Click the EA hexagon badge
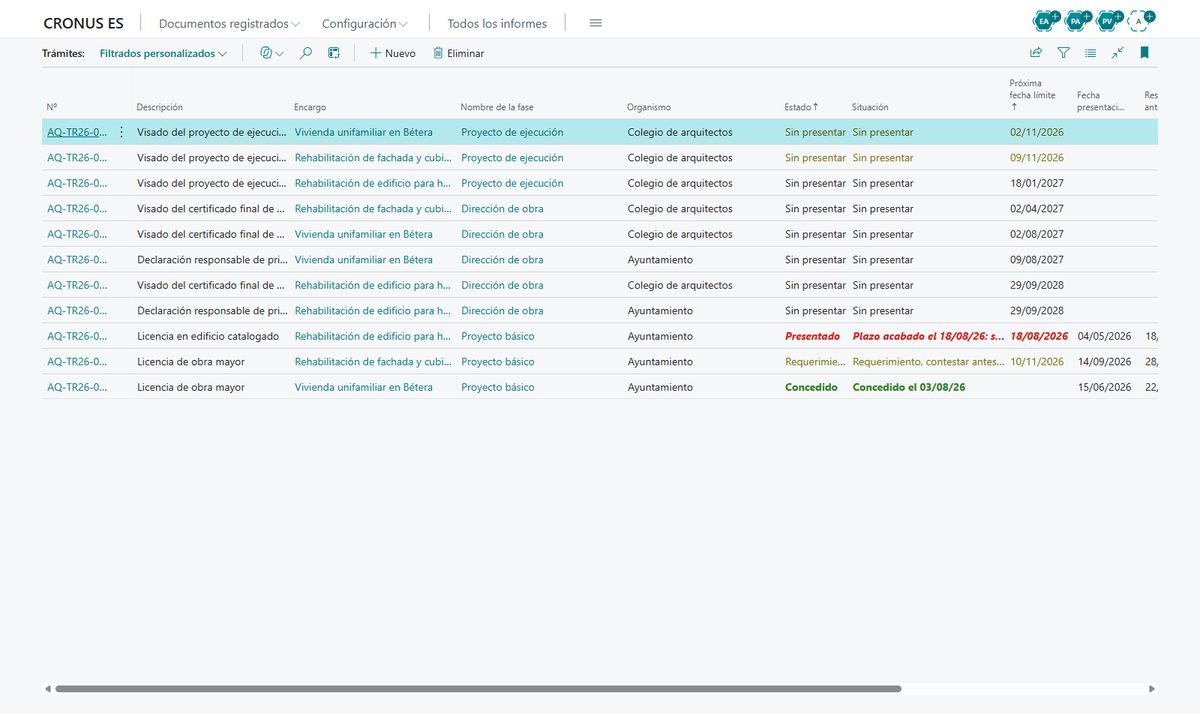 click(x=1045, y=20)
